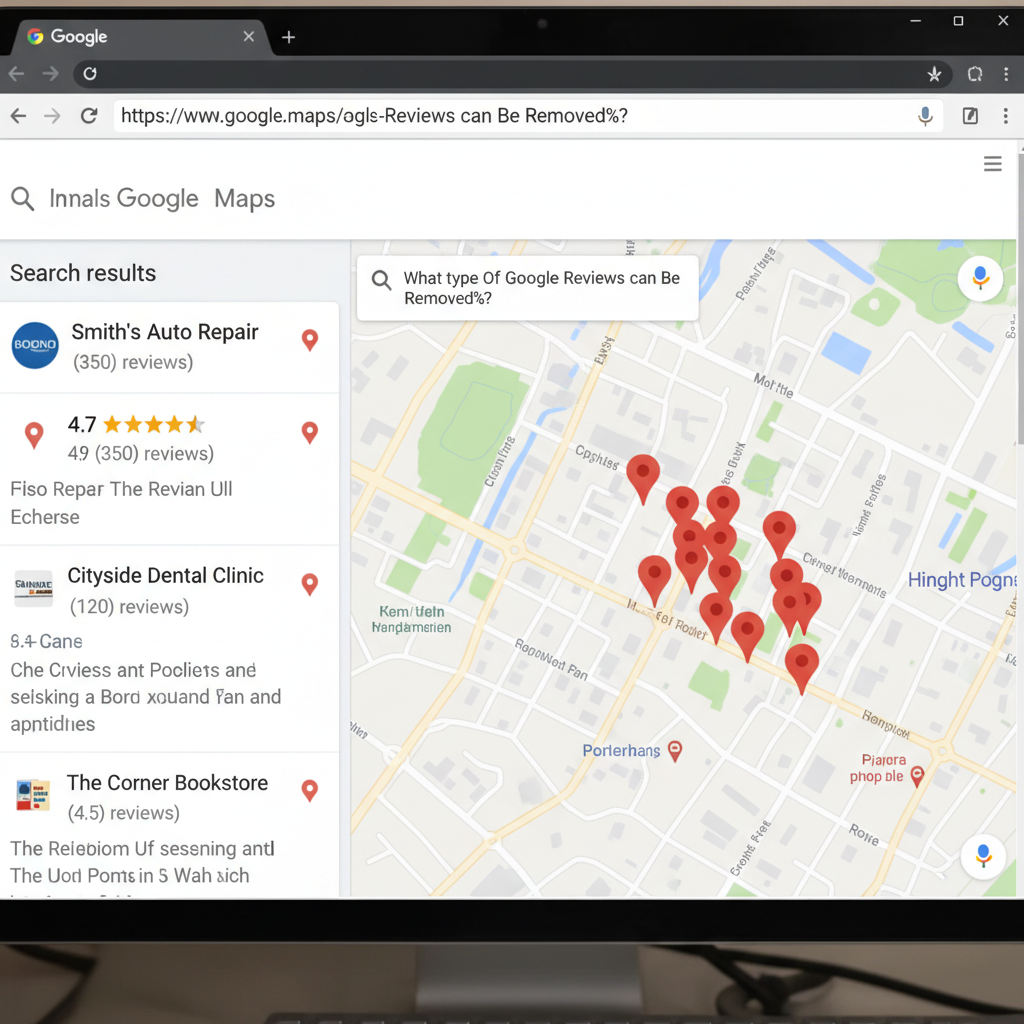The height and width of the screenshot is (1024, 1024).
Task: Click the 4.7 star rating
Action: pos(136,424)
